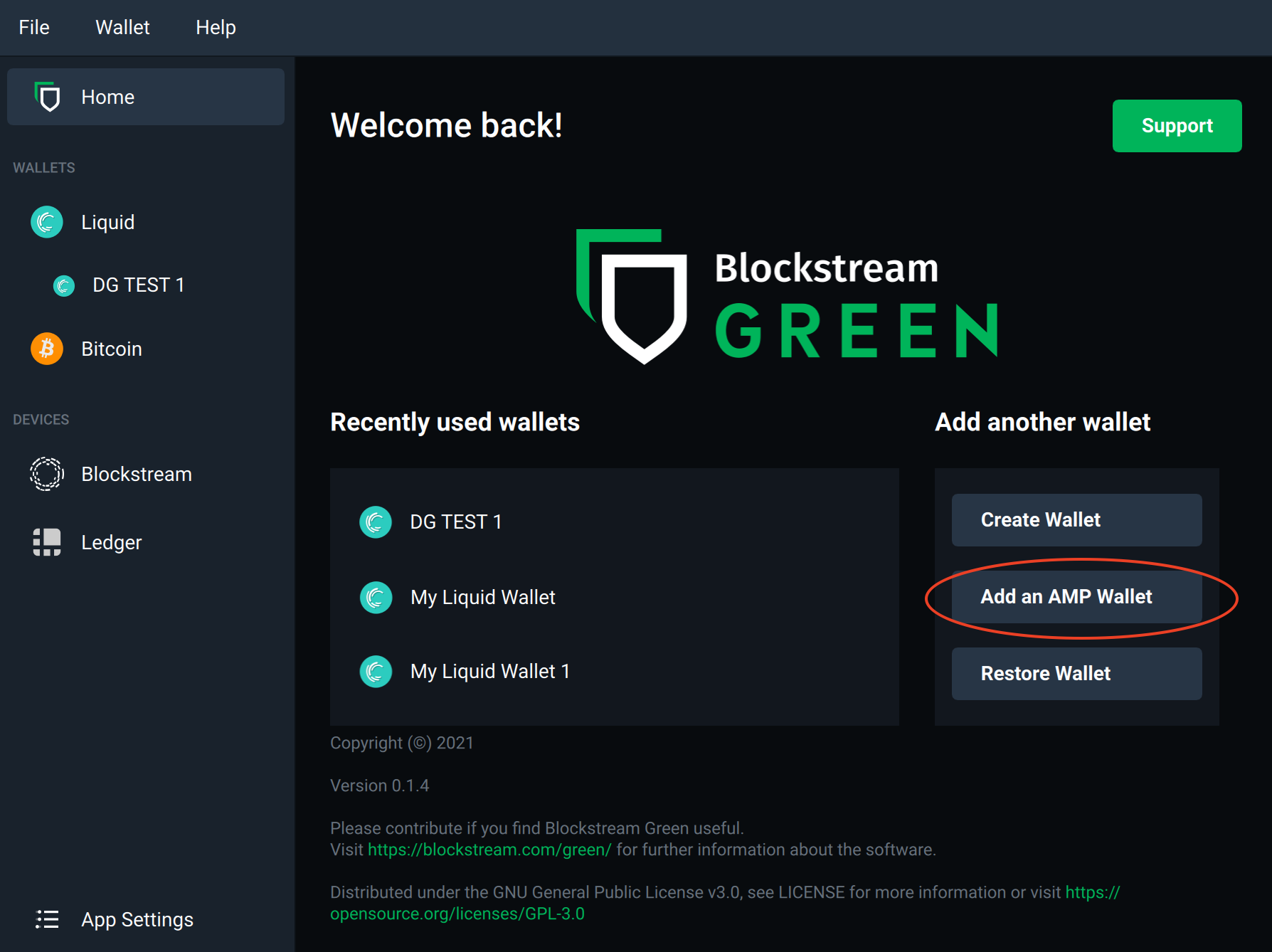Image resolution: width=1272 pixels, height=952 pixels.
Task: Open DG TEST 1 from recently used wallets
Action: [456, 522]
